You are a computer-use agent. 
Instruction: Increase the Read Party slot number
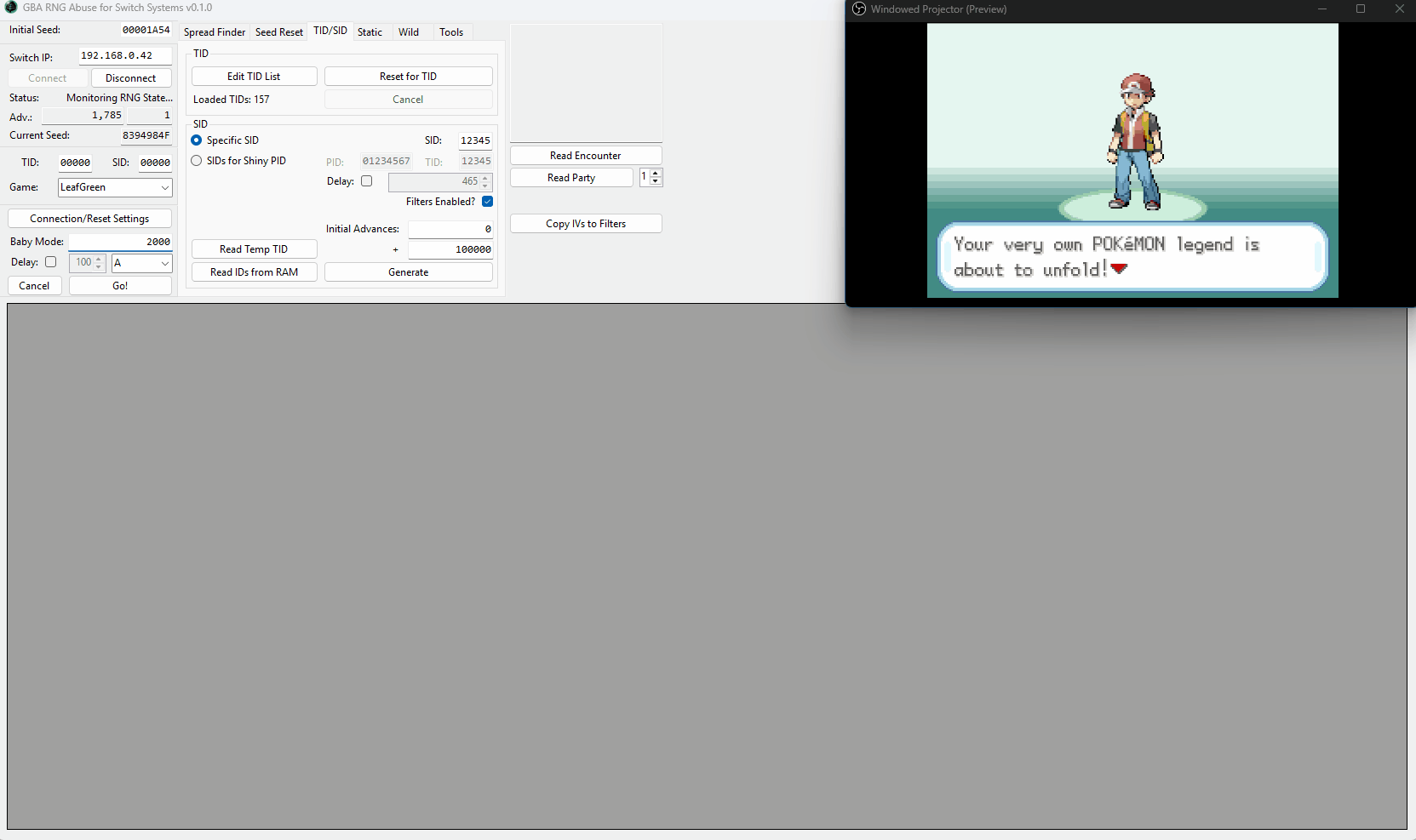pos(656,174)
